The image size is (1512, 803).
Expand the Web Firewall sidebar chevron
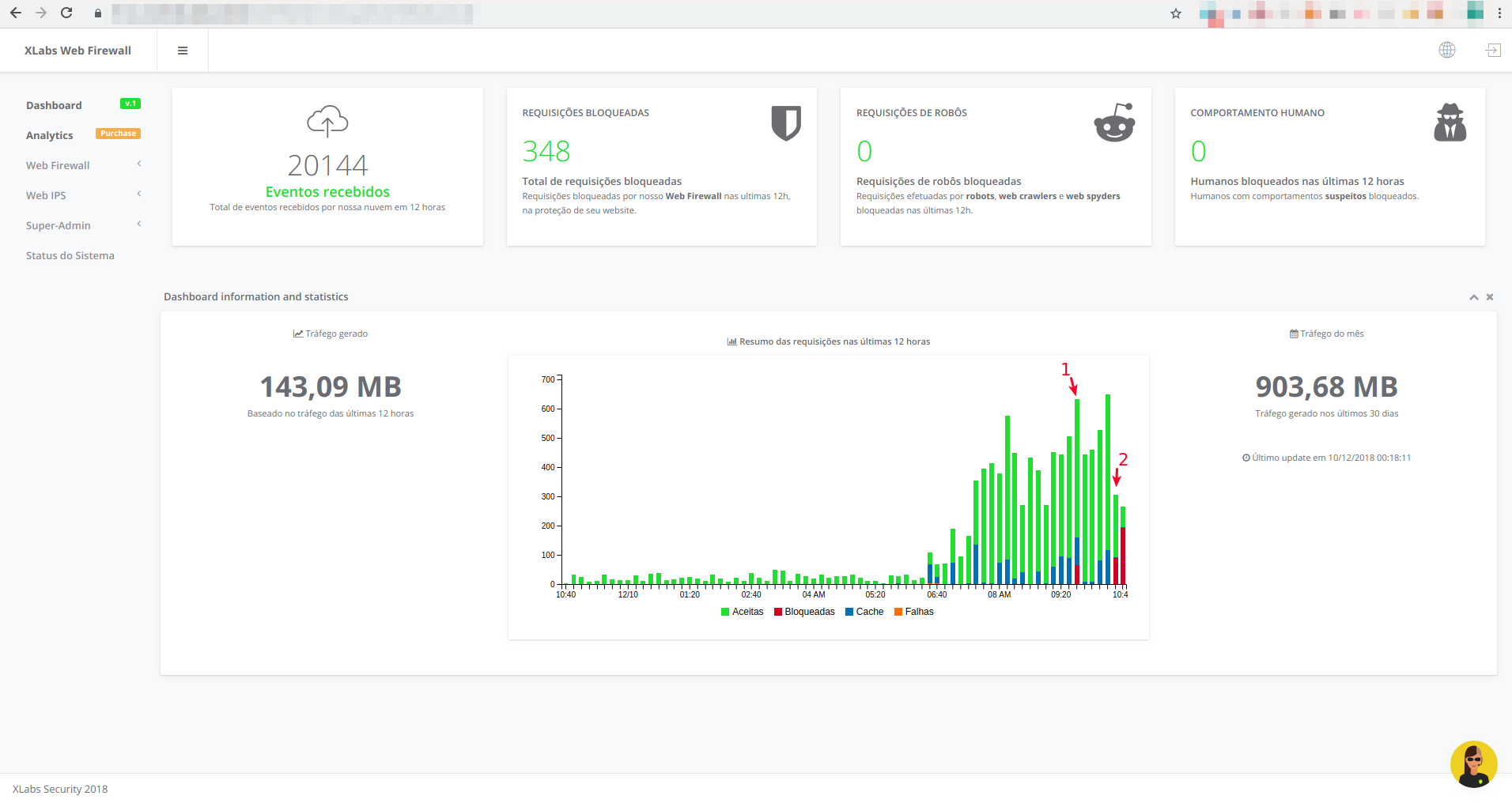click(139, 164)
